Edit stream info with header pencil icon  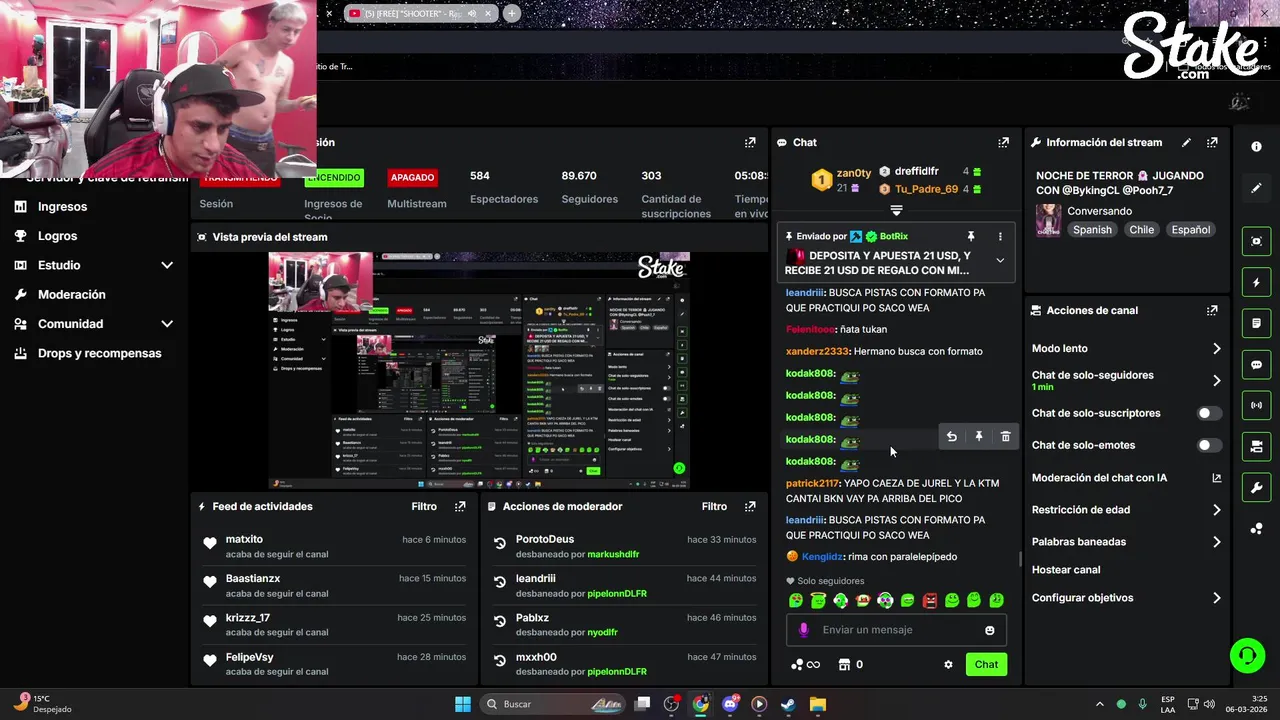pos(1186,143)
